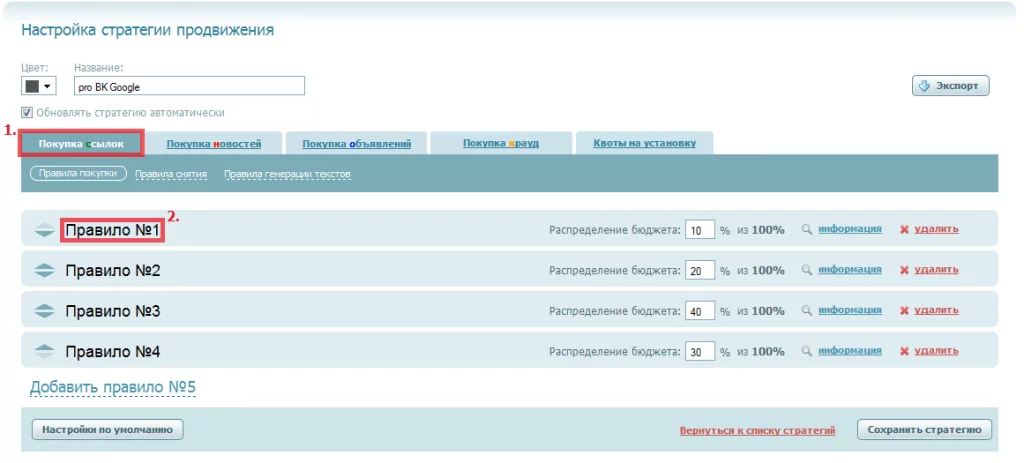Viewport: 1024px width, 463px height.
Task: Expand Правило №2 rule
Action: coord(112,271)
